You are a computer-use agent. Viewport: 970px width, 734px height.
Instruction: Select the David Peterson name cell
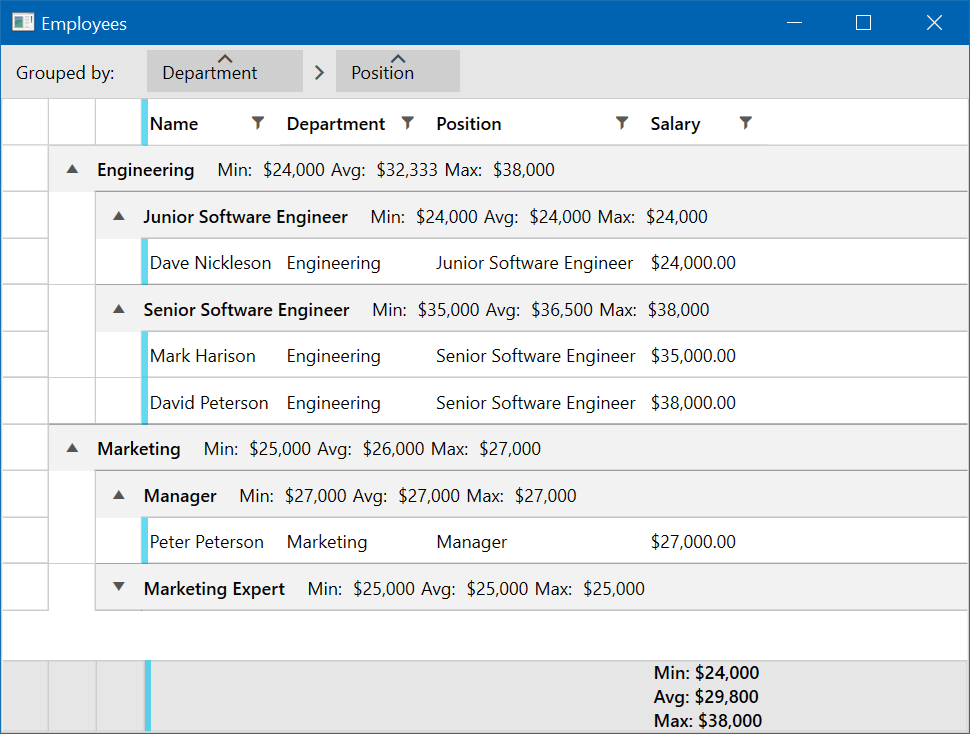tap(209, 403)
